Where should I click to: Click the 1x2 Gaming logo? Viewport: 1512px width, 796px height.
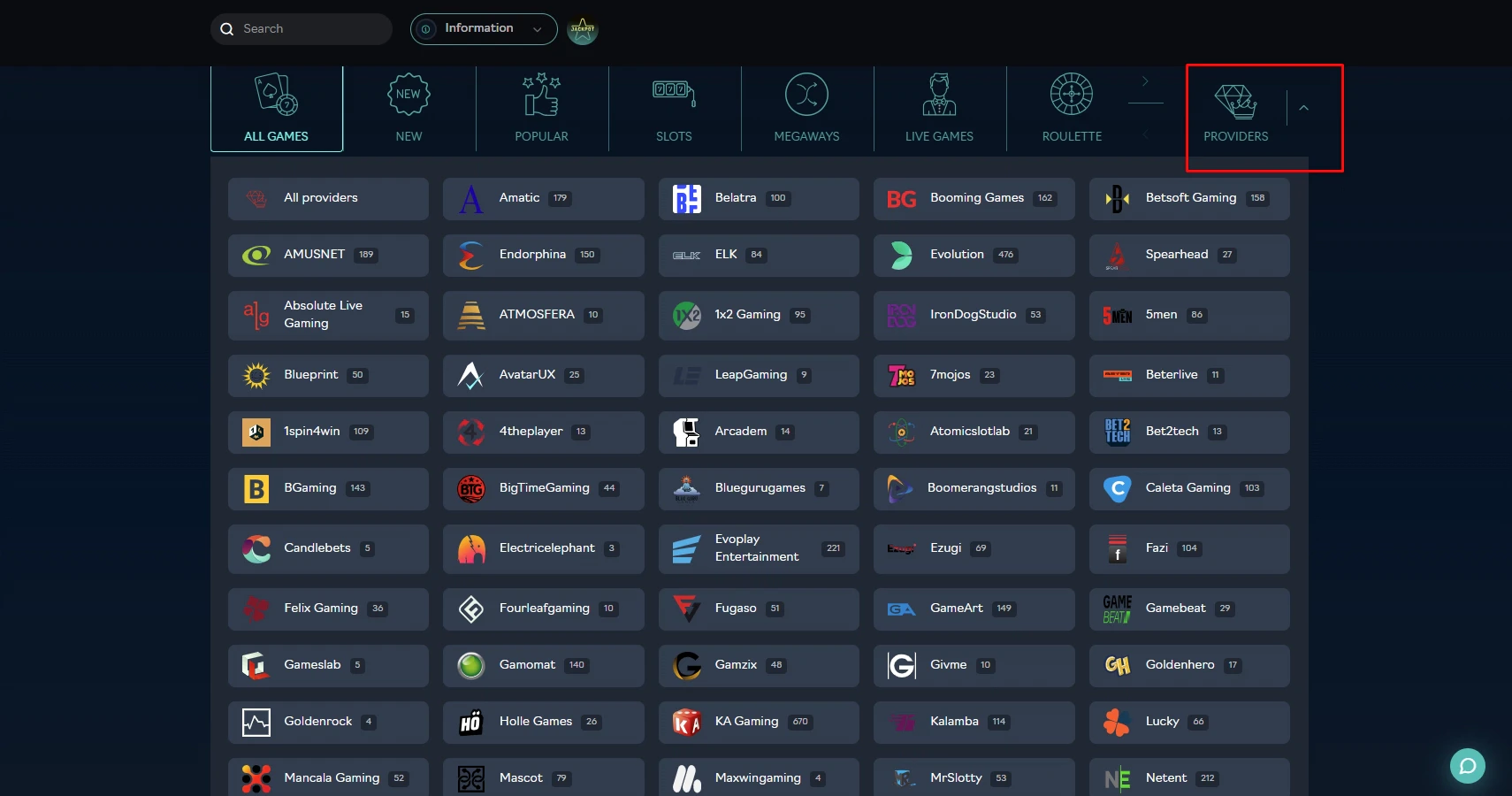point(686,315)
